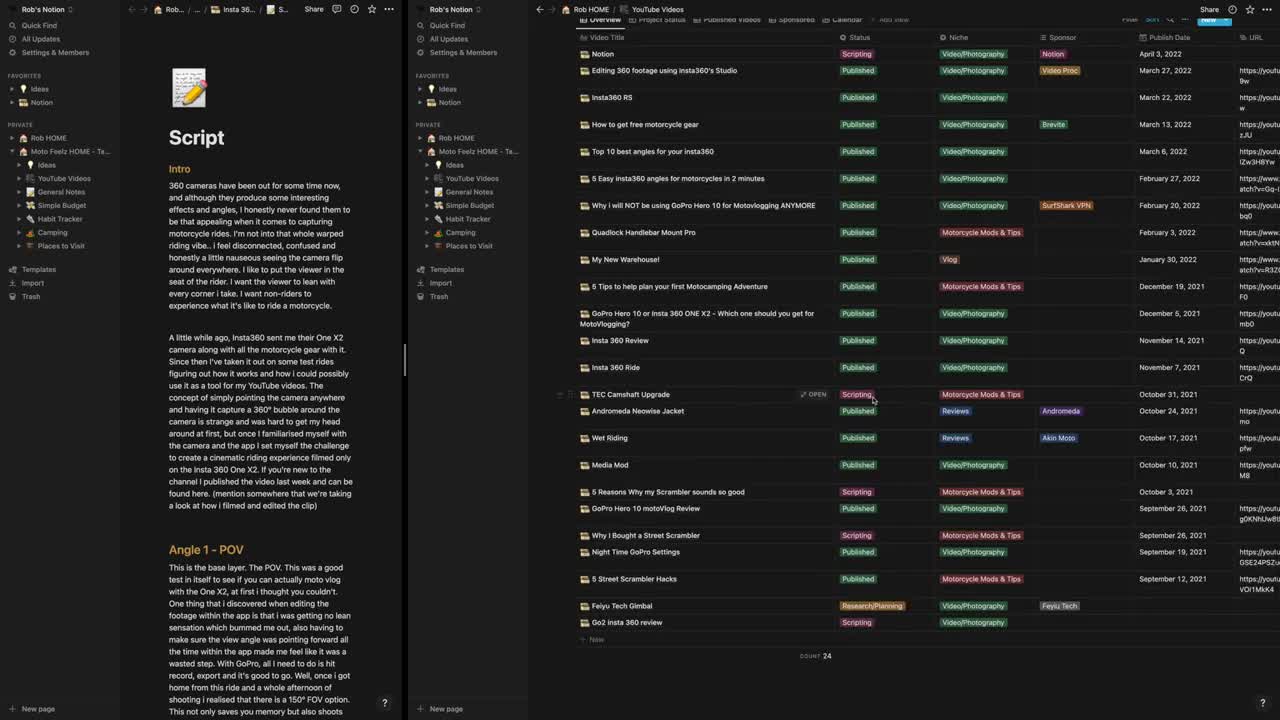Expand Rob HOME in right sidebar
Image resolution: width=1280 pixels, height=720 pixels.
click(420, 138)
